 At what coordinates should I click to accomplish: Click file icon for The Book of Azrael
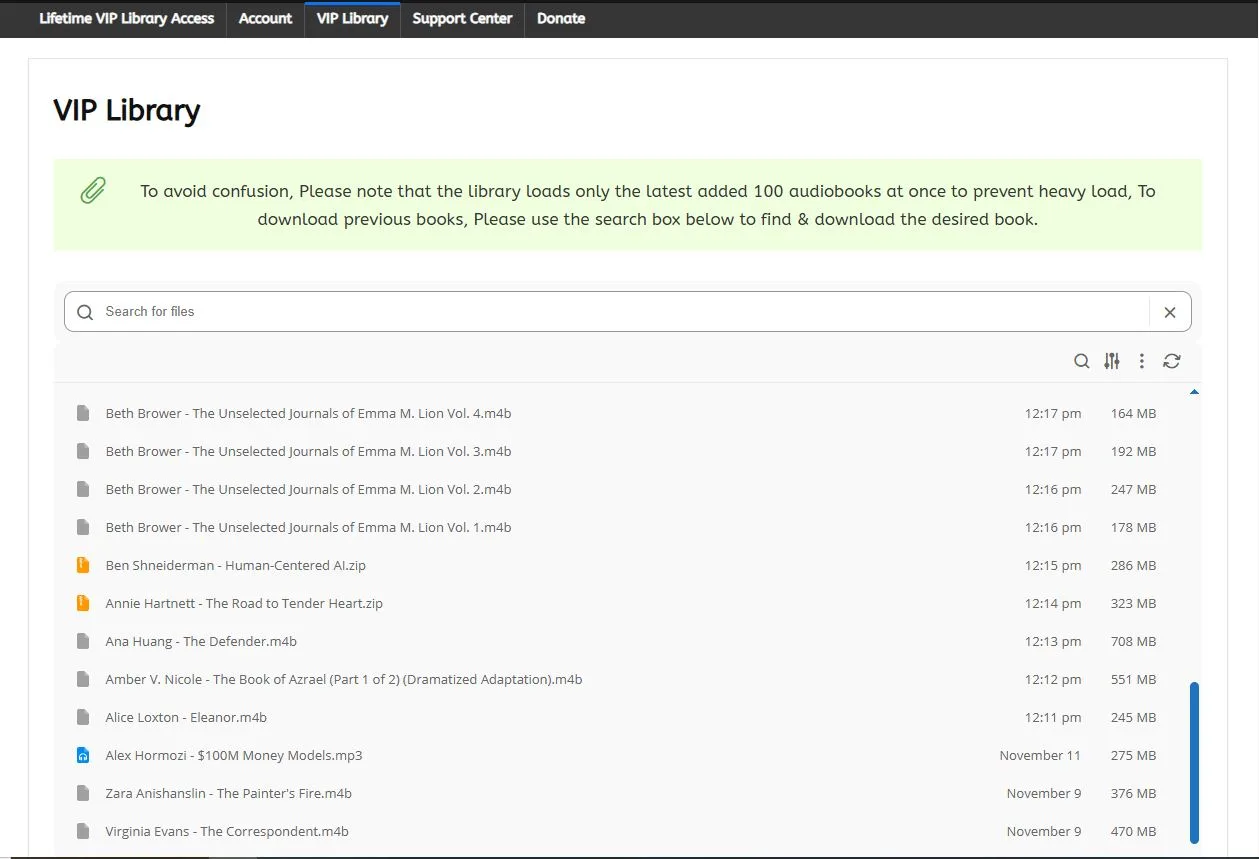(x=83, y=679)
